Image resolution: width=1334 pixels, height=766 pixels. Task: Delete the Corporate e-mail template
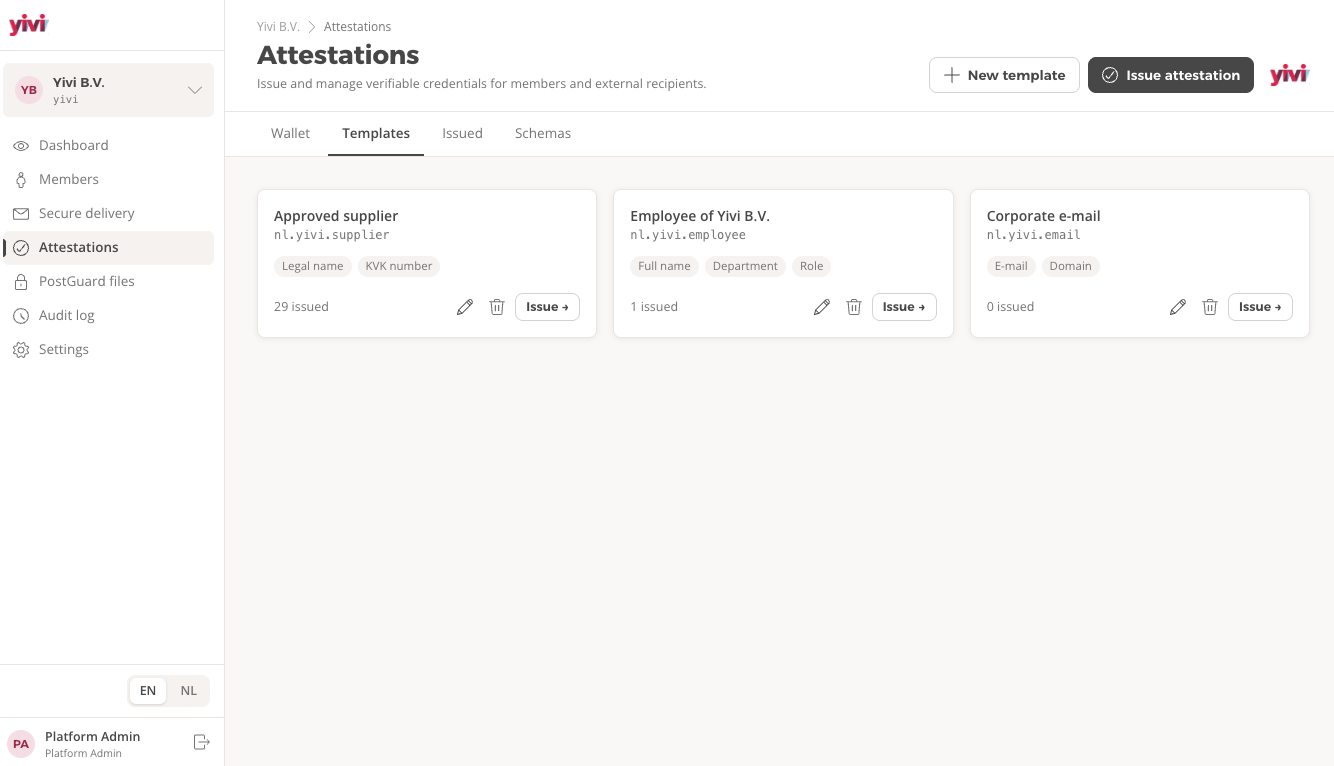click(1210, 307)
